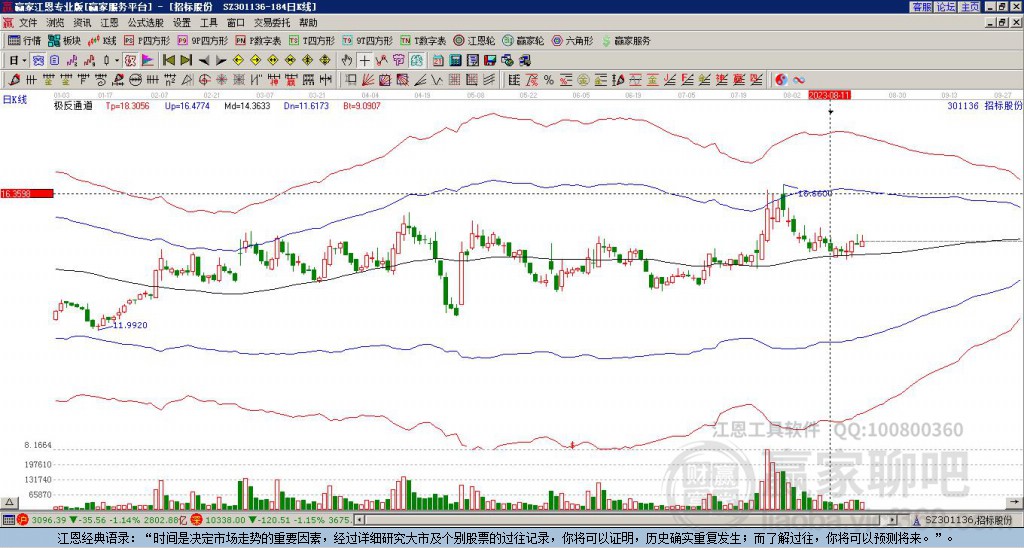Click the 2023-08-11 date marker
The image size is (1024, 548).
(x=829, y=95)
